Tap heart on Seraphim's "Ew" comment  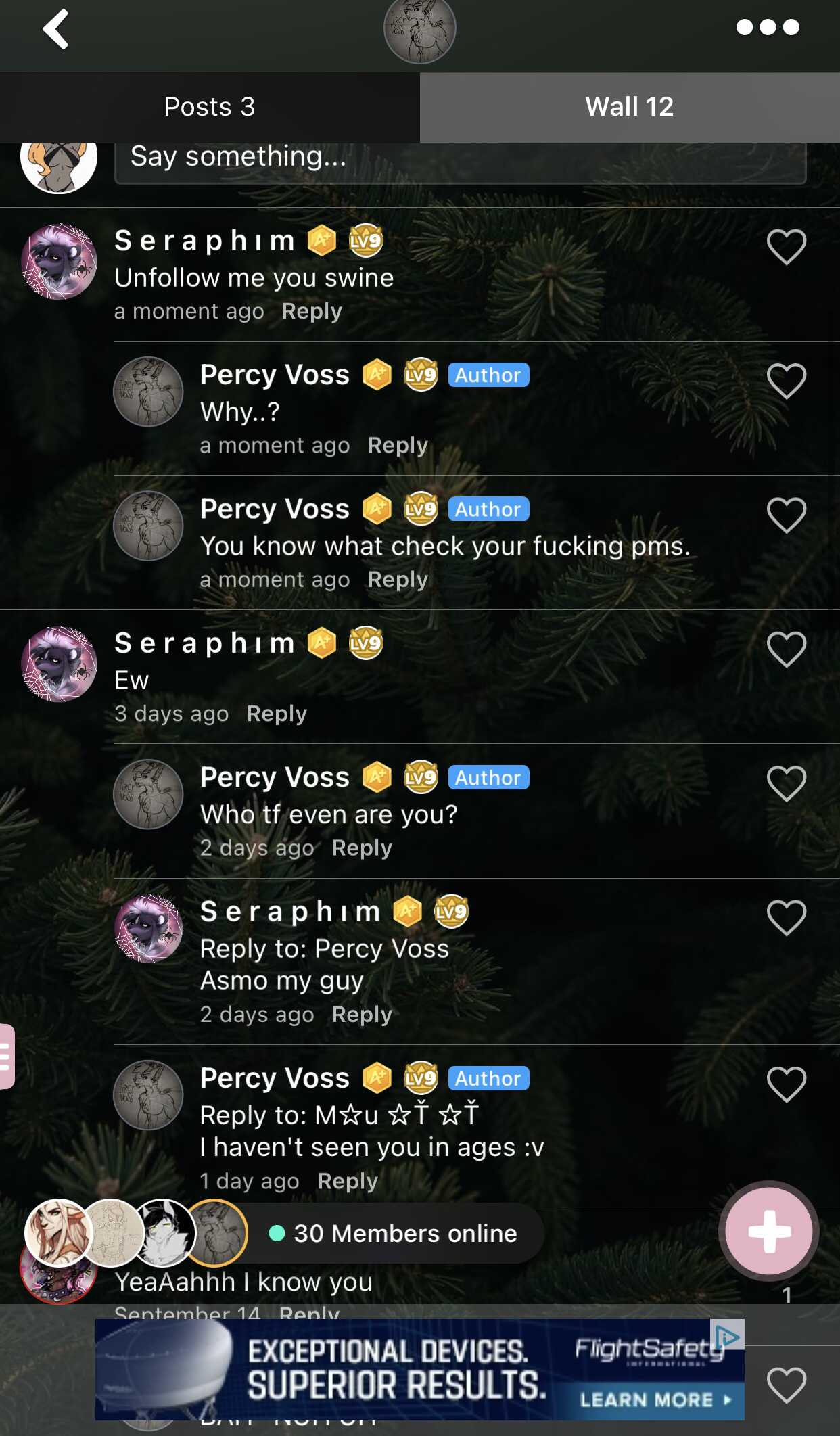[x=787, y=649]
